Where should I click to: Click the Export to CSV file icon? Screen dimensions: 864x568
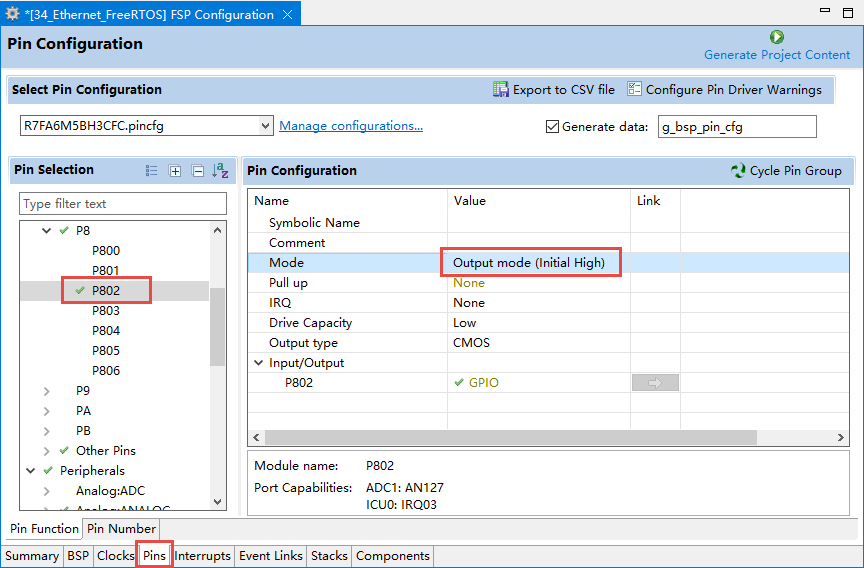pyautogui.click(x=500, y=89)
